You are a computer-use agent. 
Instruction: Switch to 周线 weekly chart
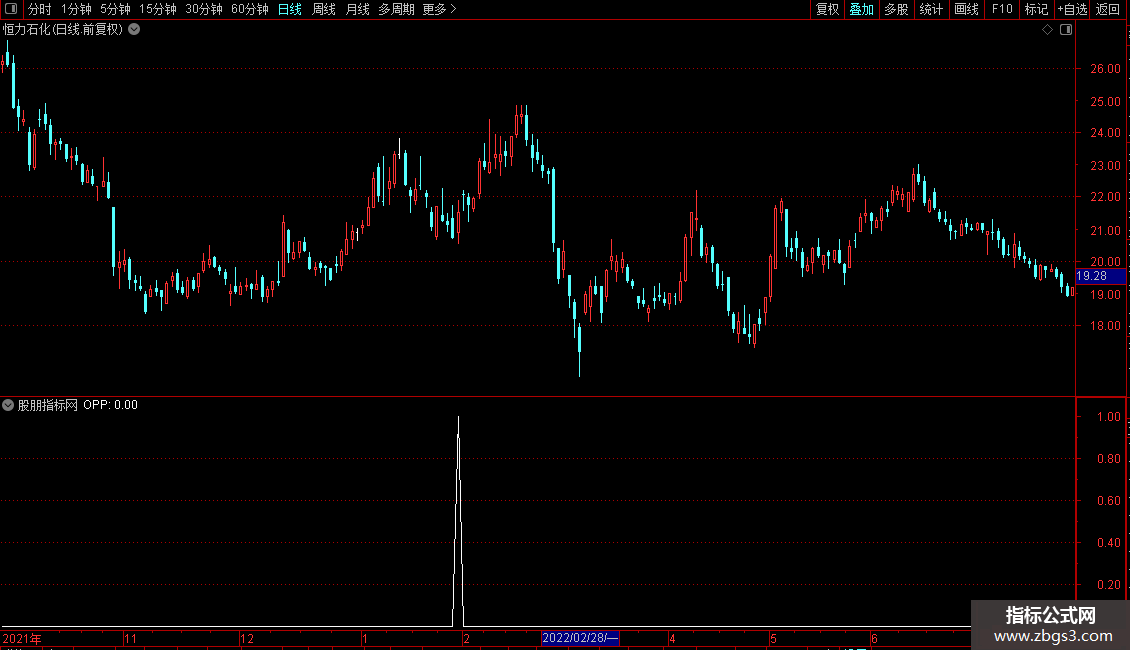pyautogui.click(x=324, y=9)
